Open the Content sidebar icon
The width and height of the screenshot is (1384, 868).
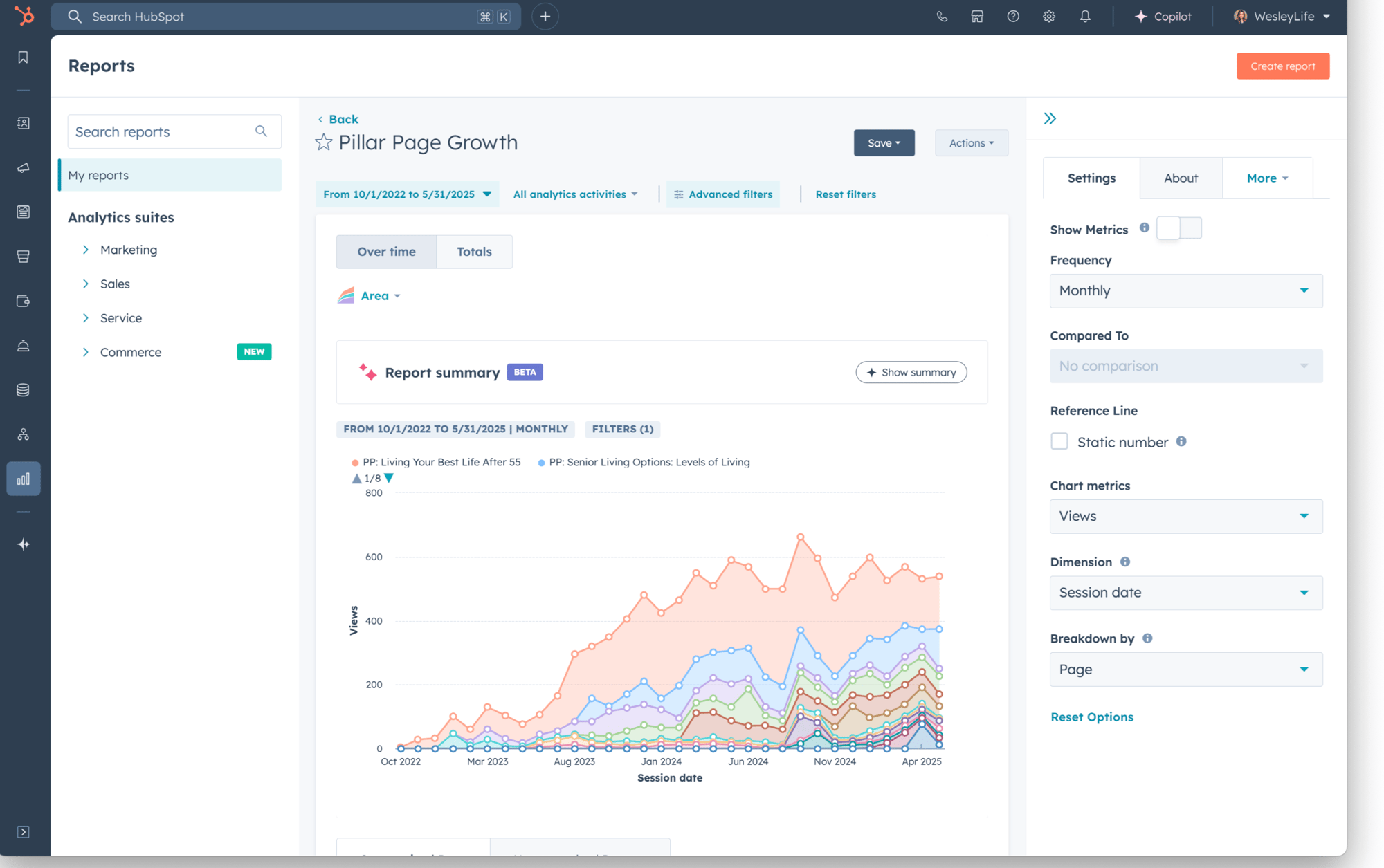click(x=24, y=212)
